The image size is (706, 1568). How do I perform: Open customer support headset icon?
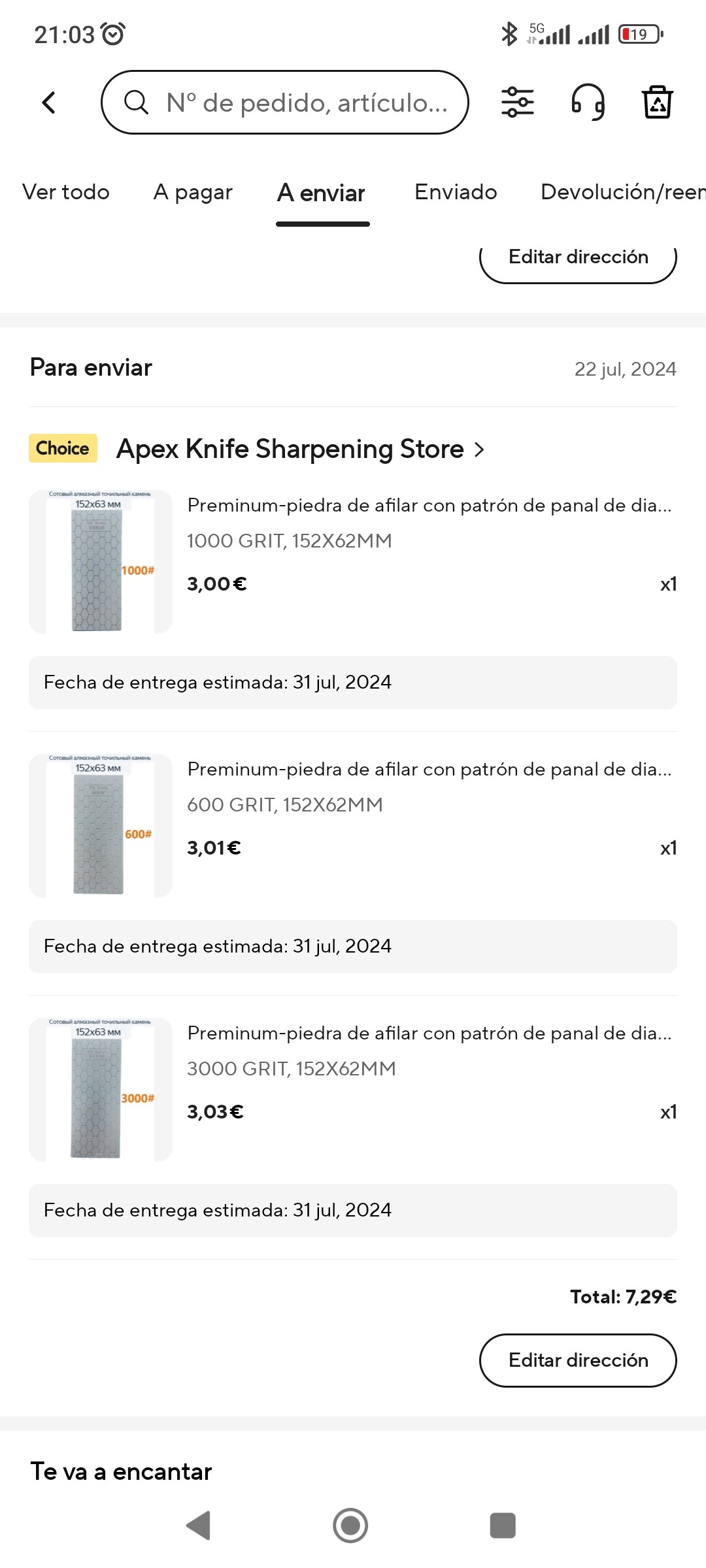588,103
